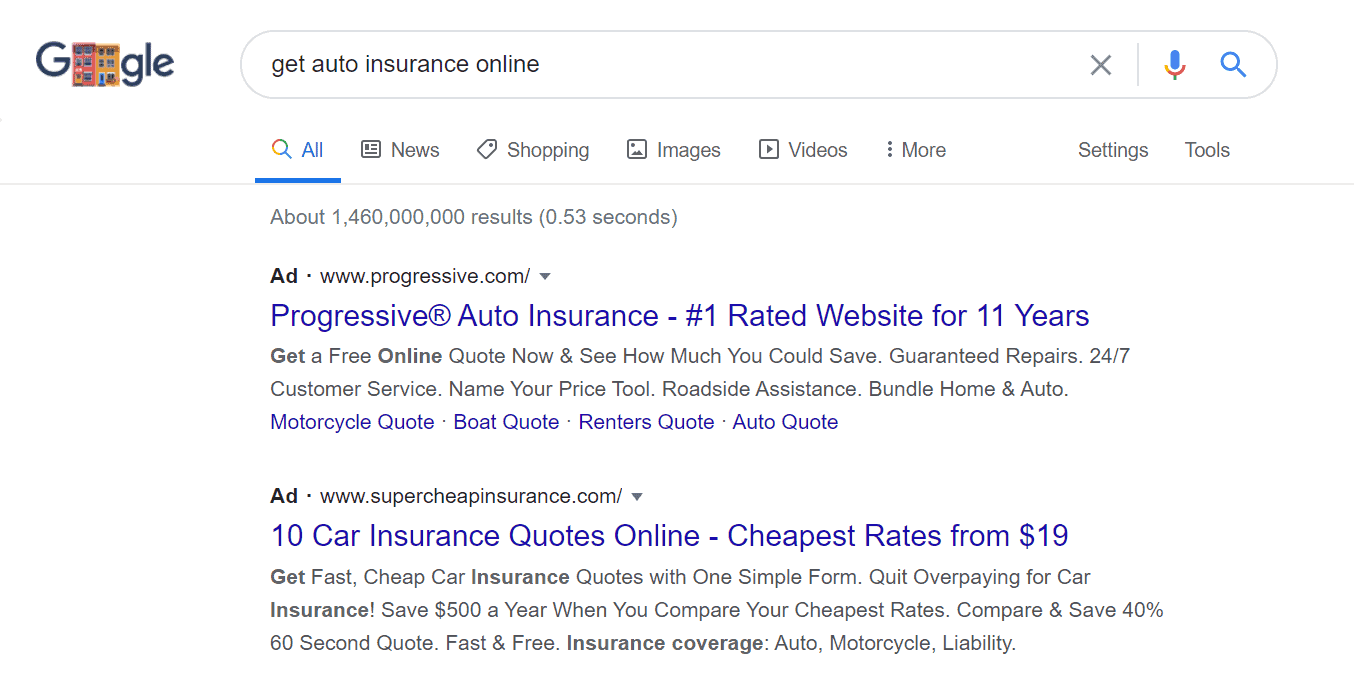Follow the Renters Quote sitelink

(646, 422)
